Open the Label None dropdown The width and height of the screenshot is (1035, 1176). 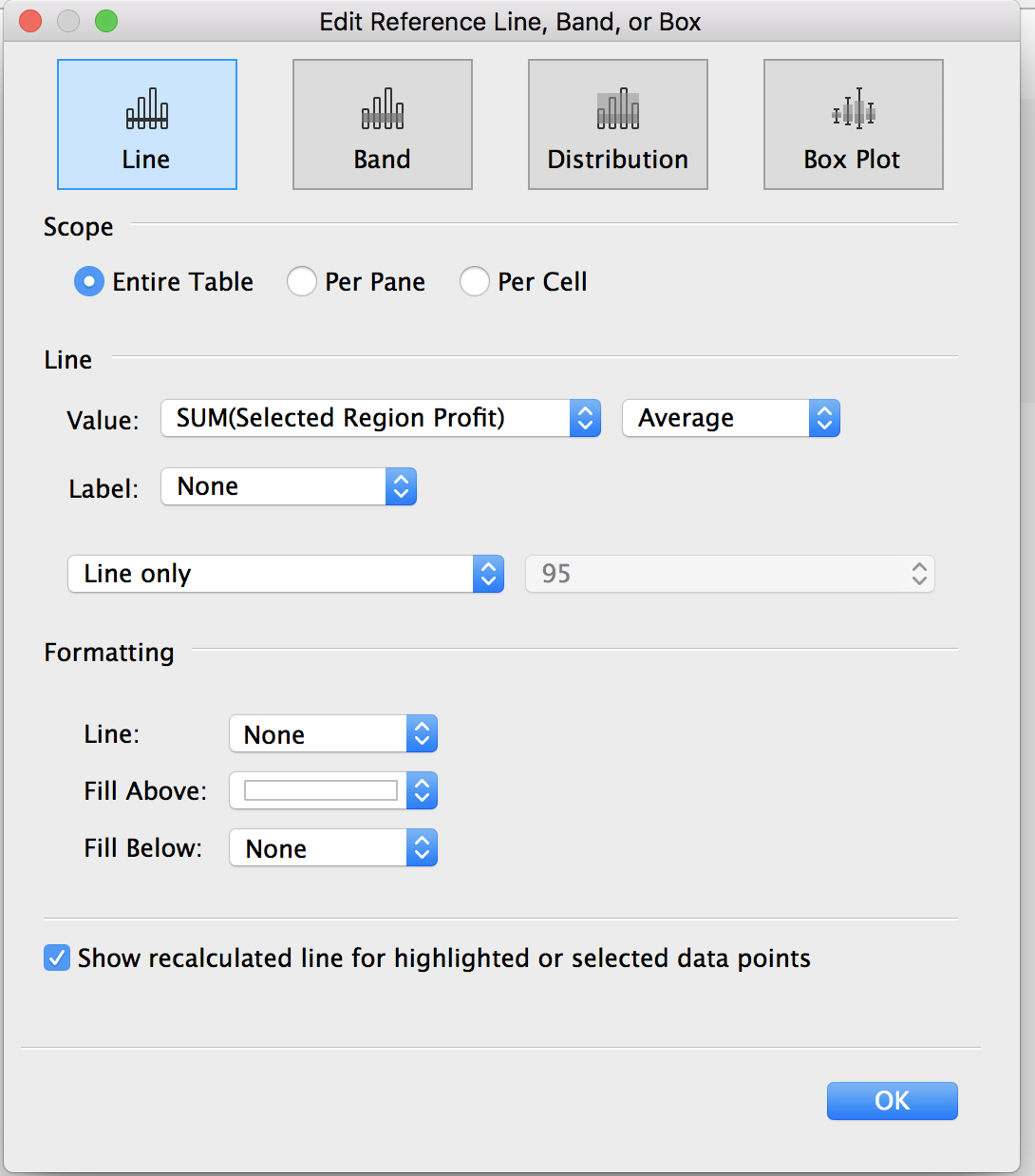(x=289, y=486)
